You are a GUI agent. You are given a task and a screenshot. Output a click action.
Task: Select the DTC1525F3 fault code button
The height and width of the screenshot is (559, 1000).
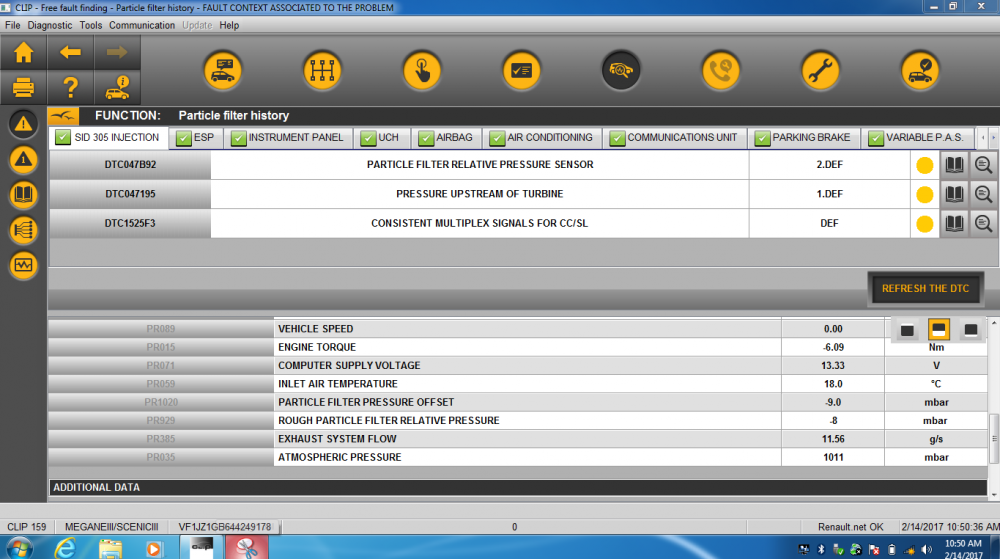coord(130,223)
